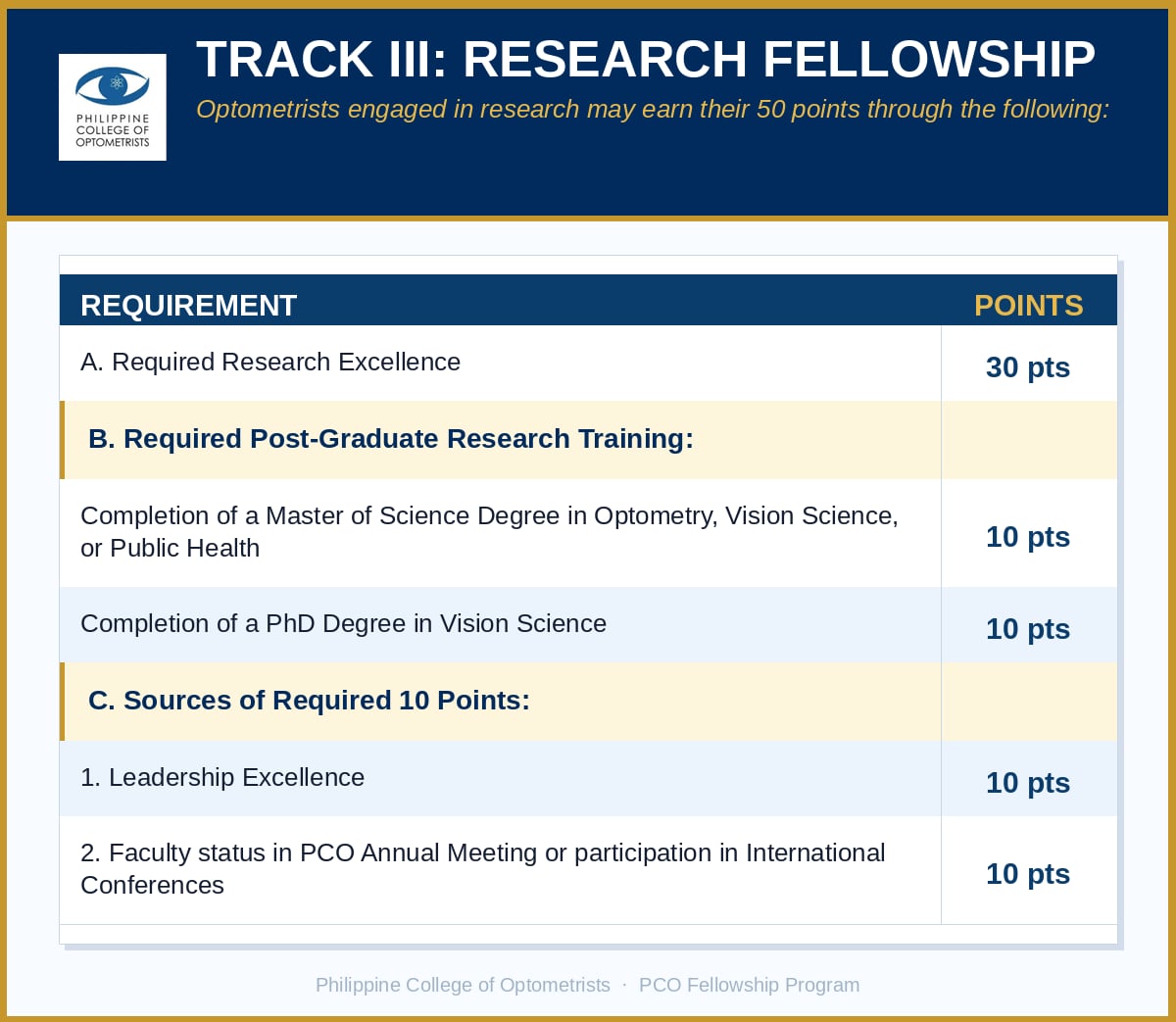1176x1022 pixels.
Task: Select the TRACK III: RESEARCH FELLOWSHIP title
Action: coord(646,60)
